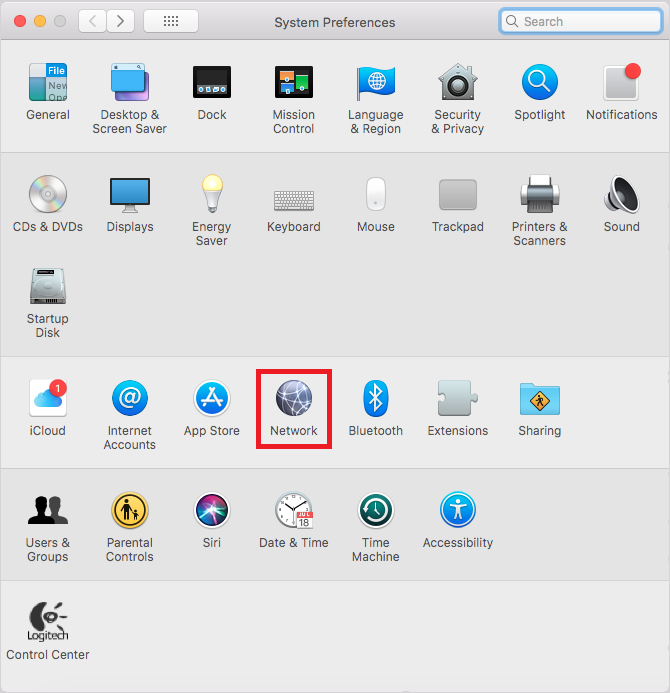Click the back navigation arrow
670x693 pixels.
pos(92,21)
